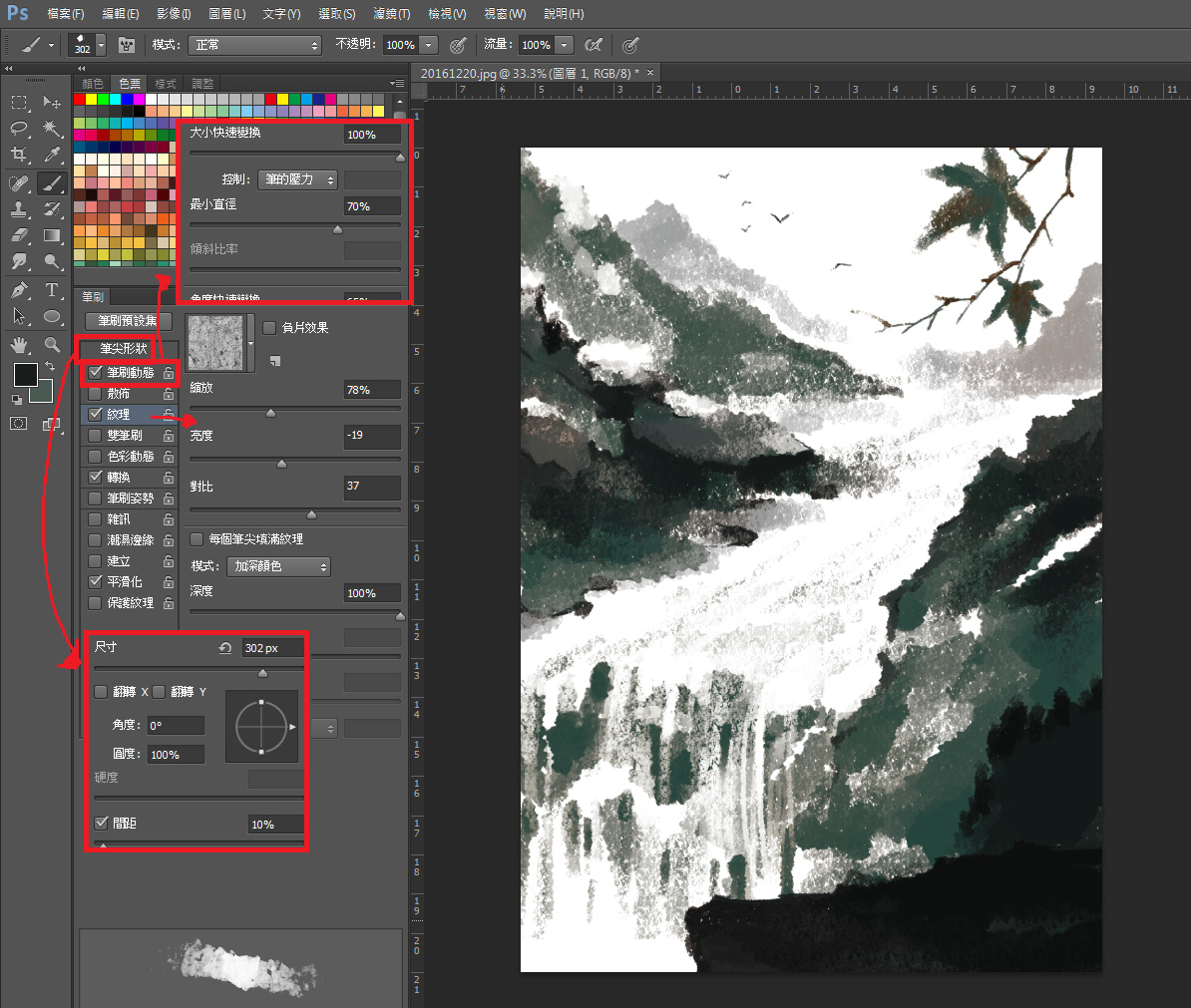This screenshot has width=1191, height=1008.
Task: Open the 模式 blend mode dropdown showing 正常
Action: pyautogui.click(x=254, y=46)
